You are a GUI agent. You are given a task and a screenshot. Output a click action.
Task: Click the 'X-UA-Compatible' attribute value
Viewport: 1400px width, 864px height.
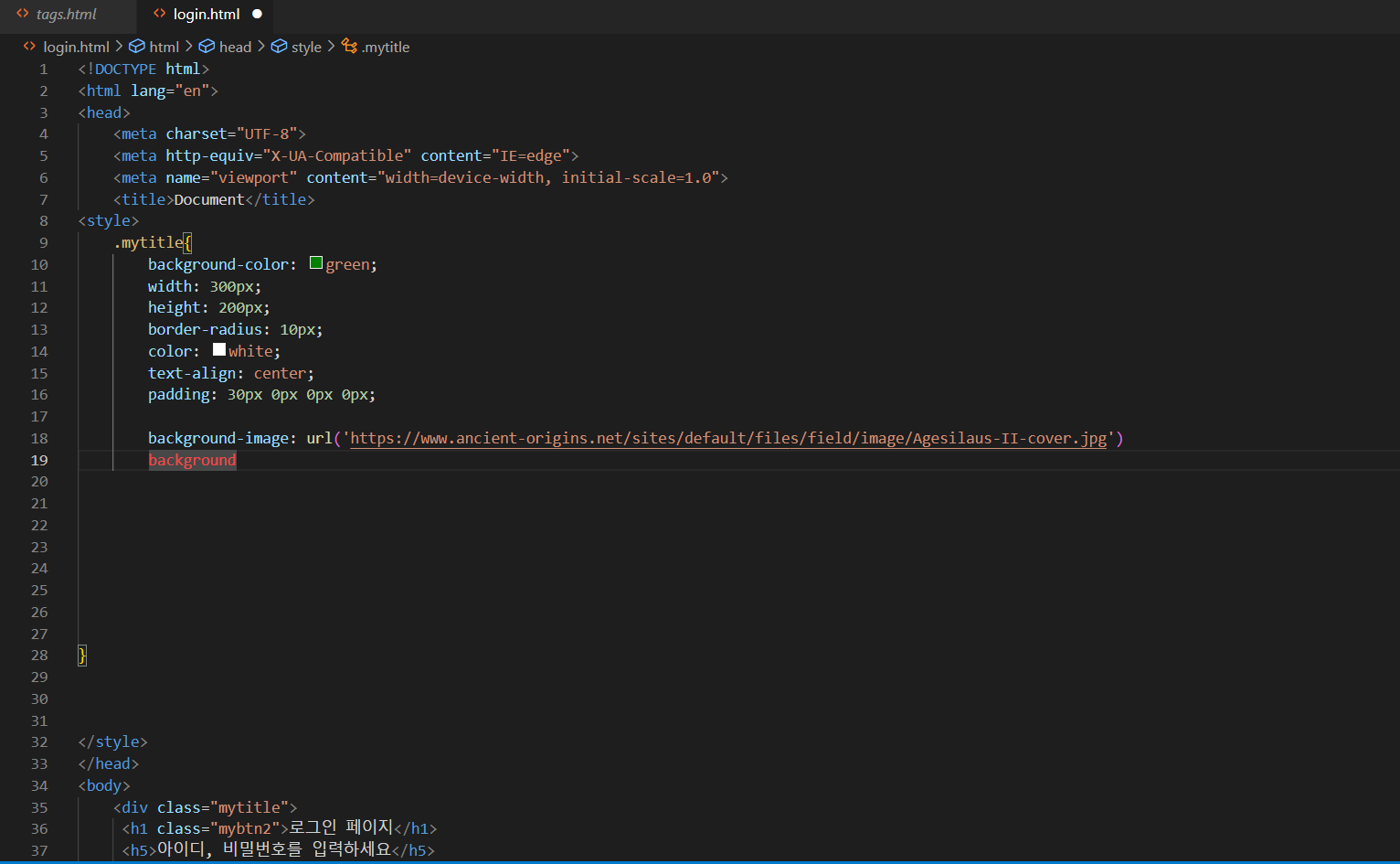[337, 156]
